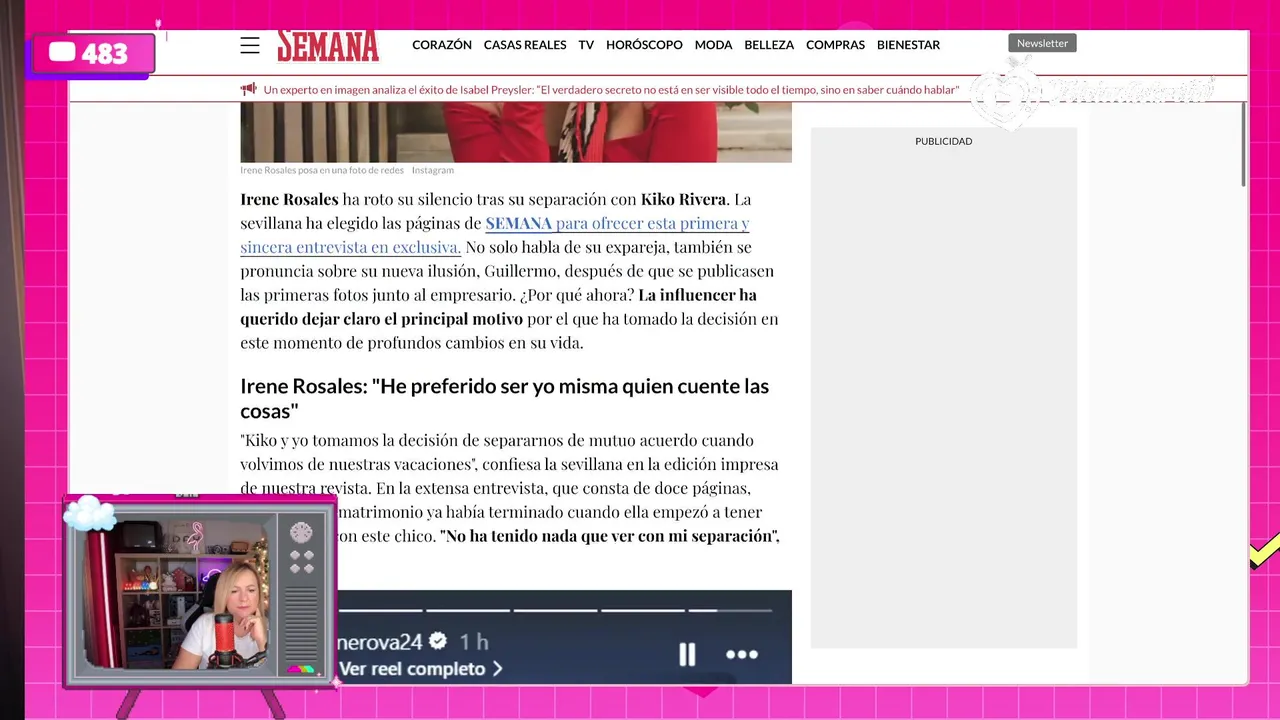Open the CORAZÓN section
Image resolution: width=1280 pixels, height=720 pixels.
pyautogui.click(x=442, y=45)
